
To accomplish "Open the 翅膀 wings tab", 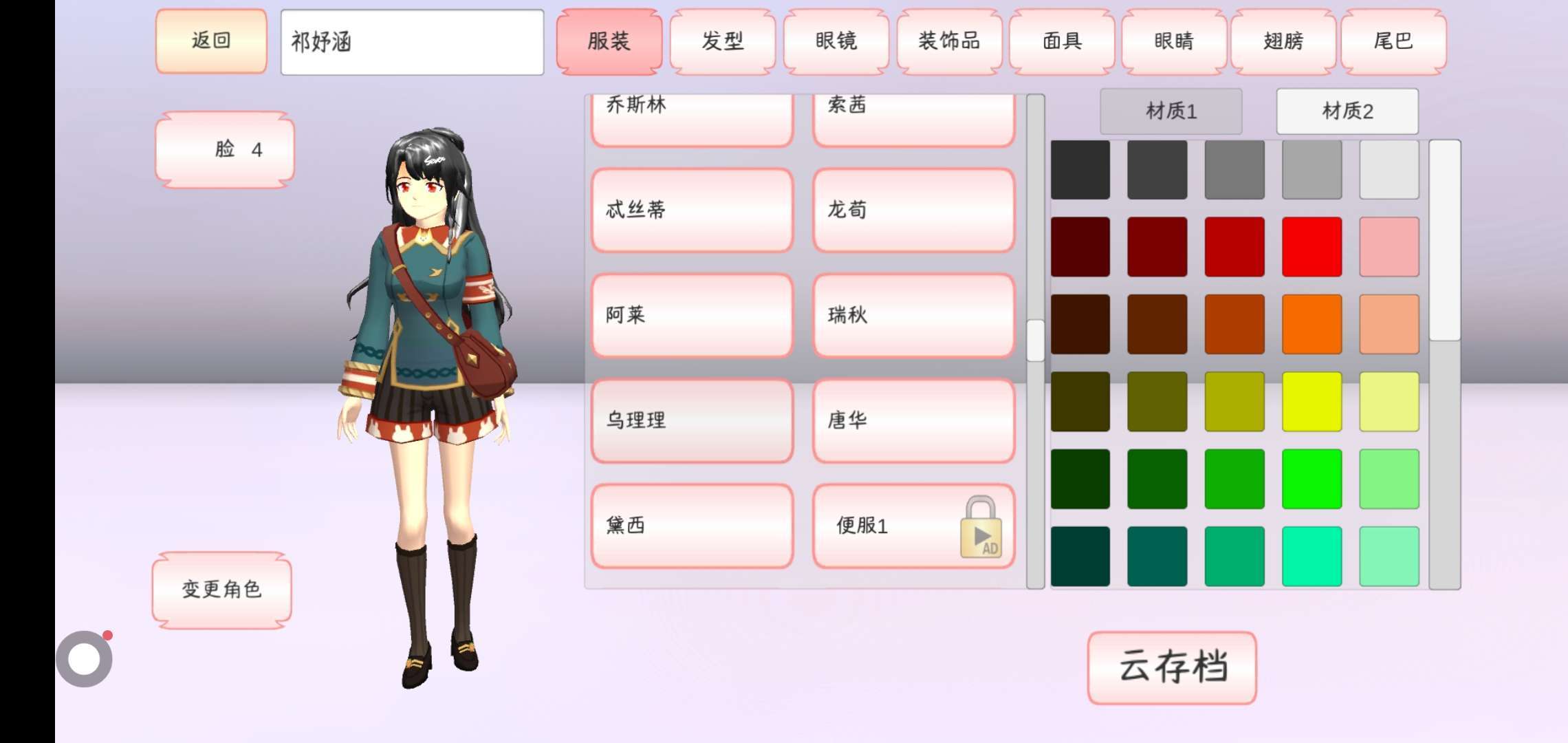I will (1283, 41).
